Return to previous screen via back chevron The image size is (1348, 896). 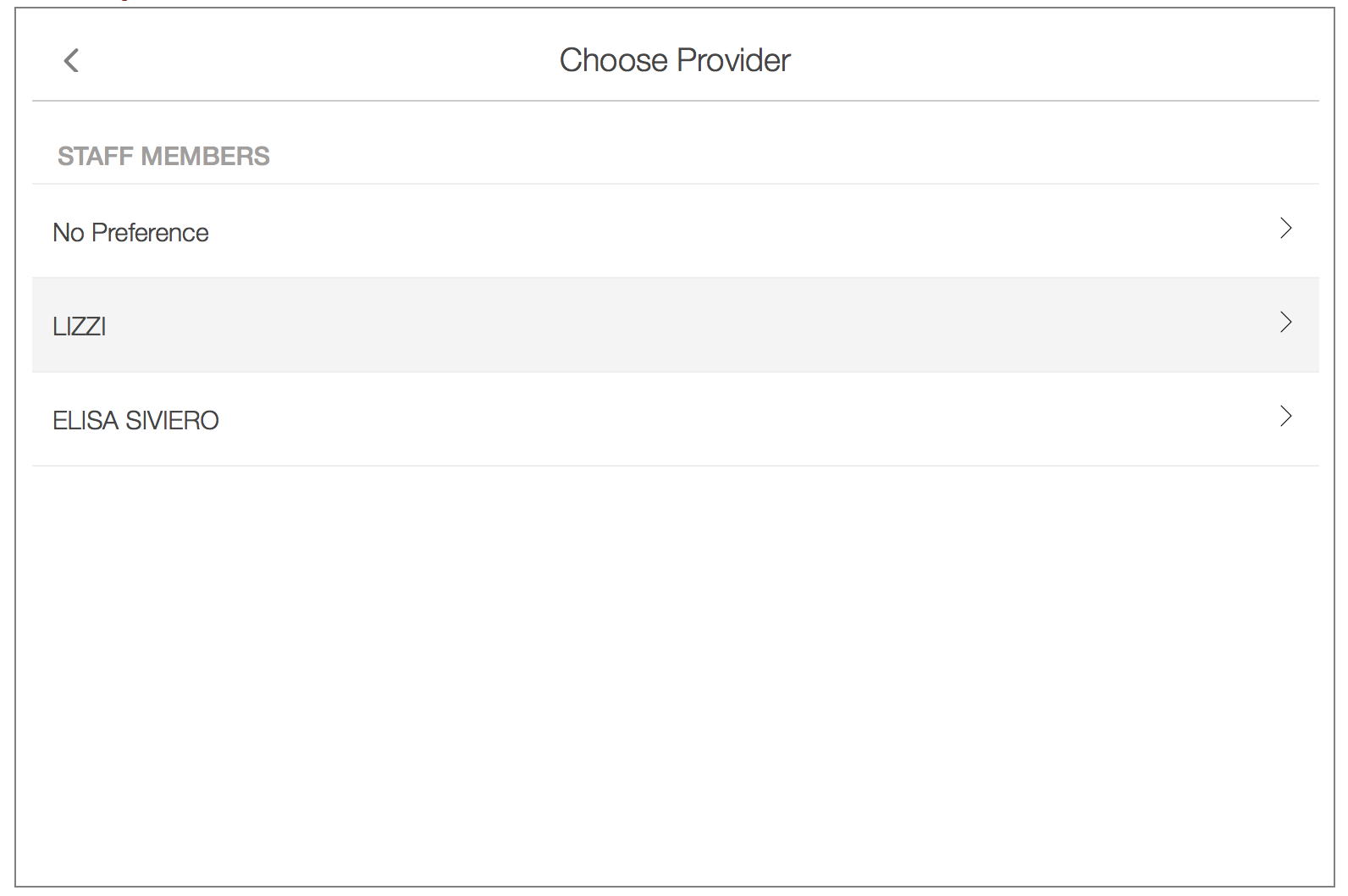[71, 60]
